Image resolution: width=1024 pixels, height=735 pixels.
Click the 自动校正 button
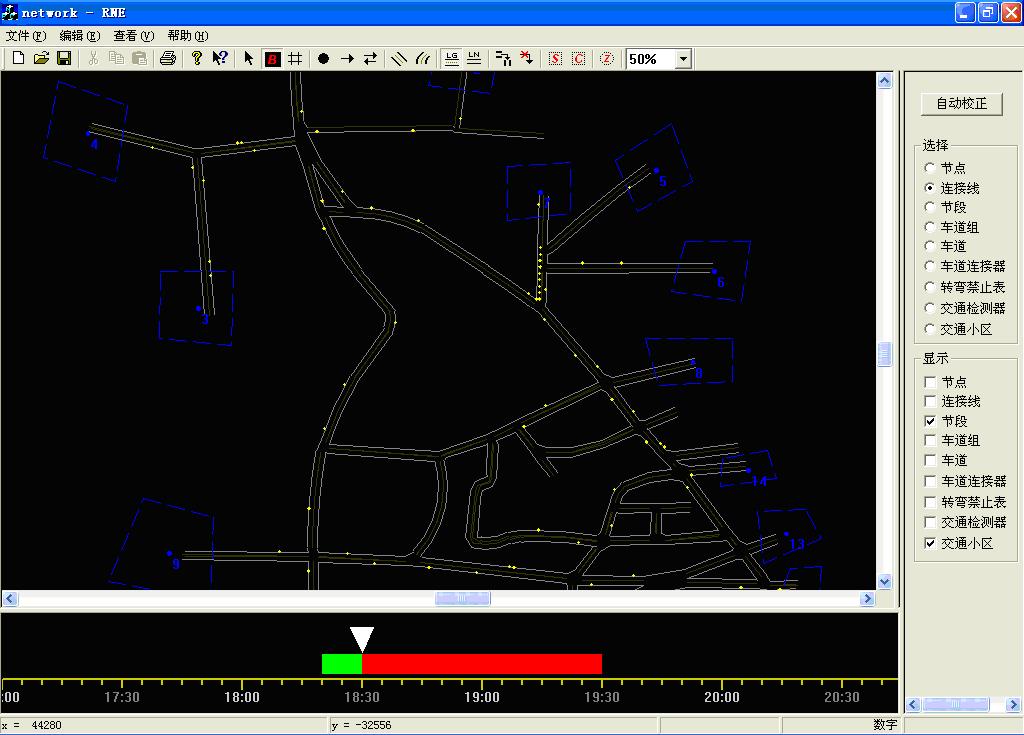tap(961, 103)
